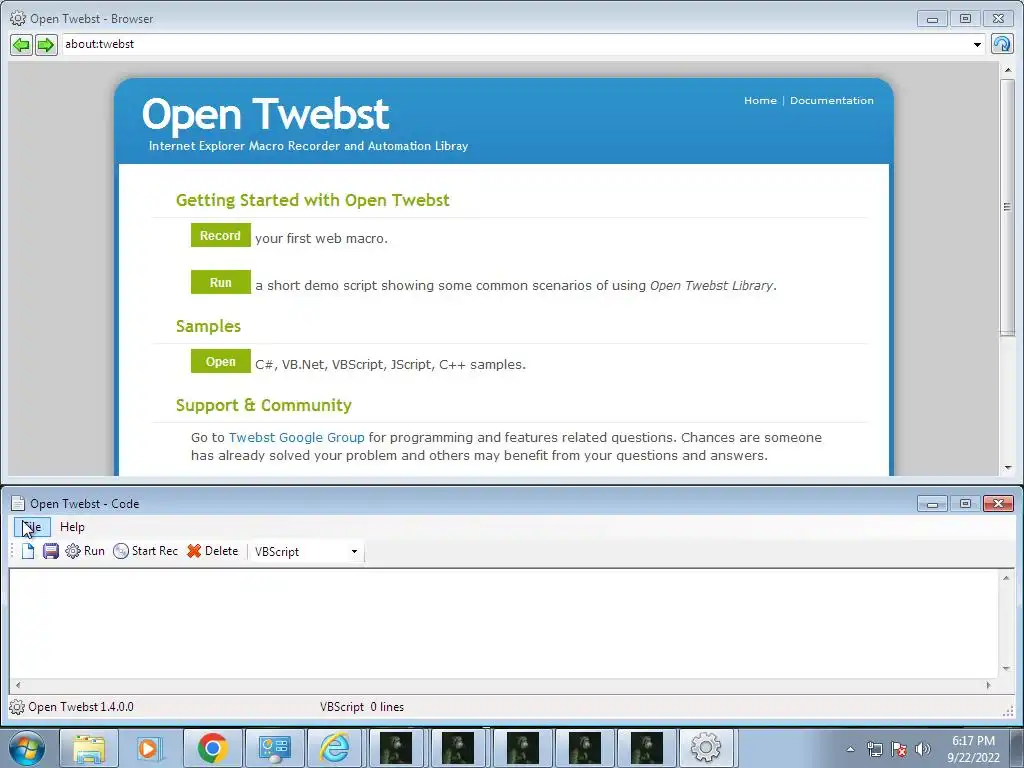
Task: Click the Windows Start orb button
Action: coord(27,748)
